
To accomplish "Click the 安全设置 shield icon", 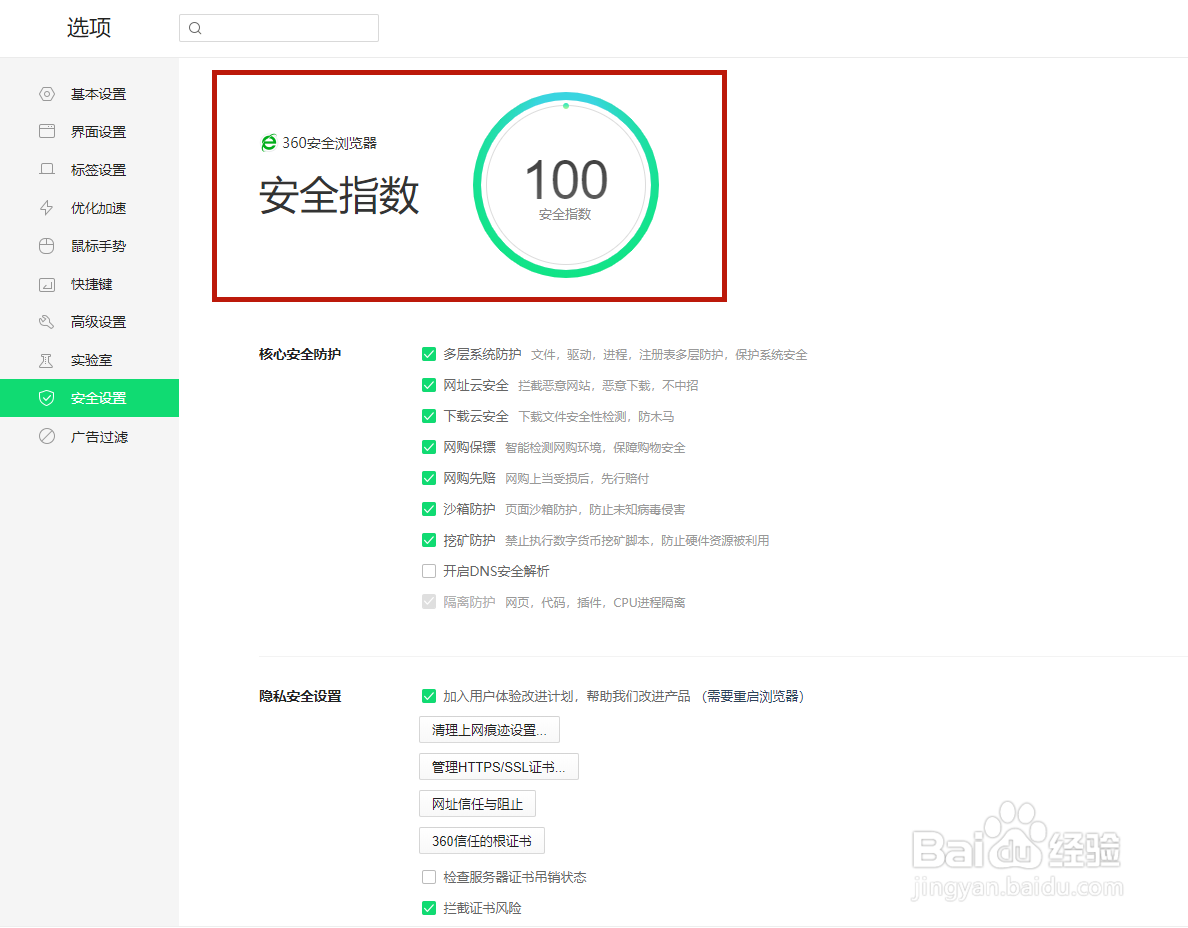I will pyautogui.click(x=47, y=398).
